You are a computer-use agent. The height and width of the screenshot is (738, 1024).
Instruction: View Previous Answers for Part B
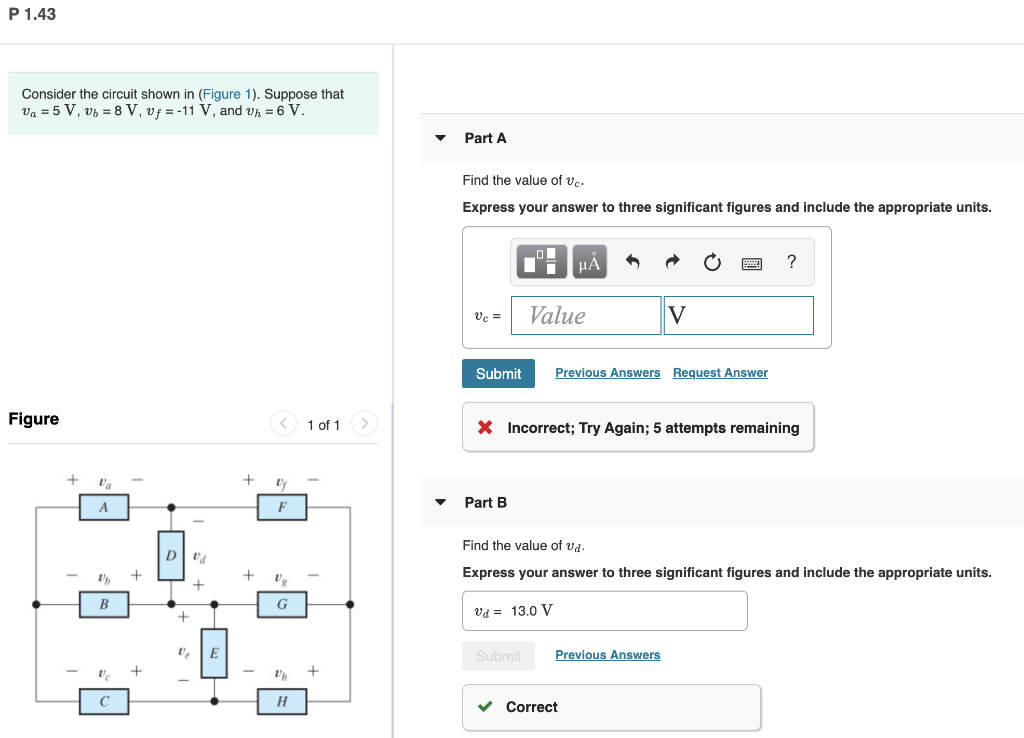click(x=607, y=654)
